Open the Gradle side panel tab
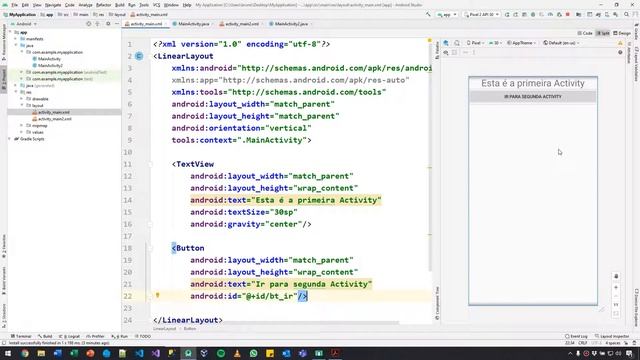Screen dimensions: 640x360 (636, 31)
